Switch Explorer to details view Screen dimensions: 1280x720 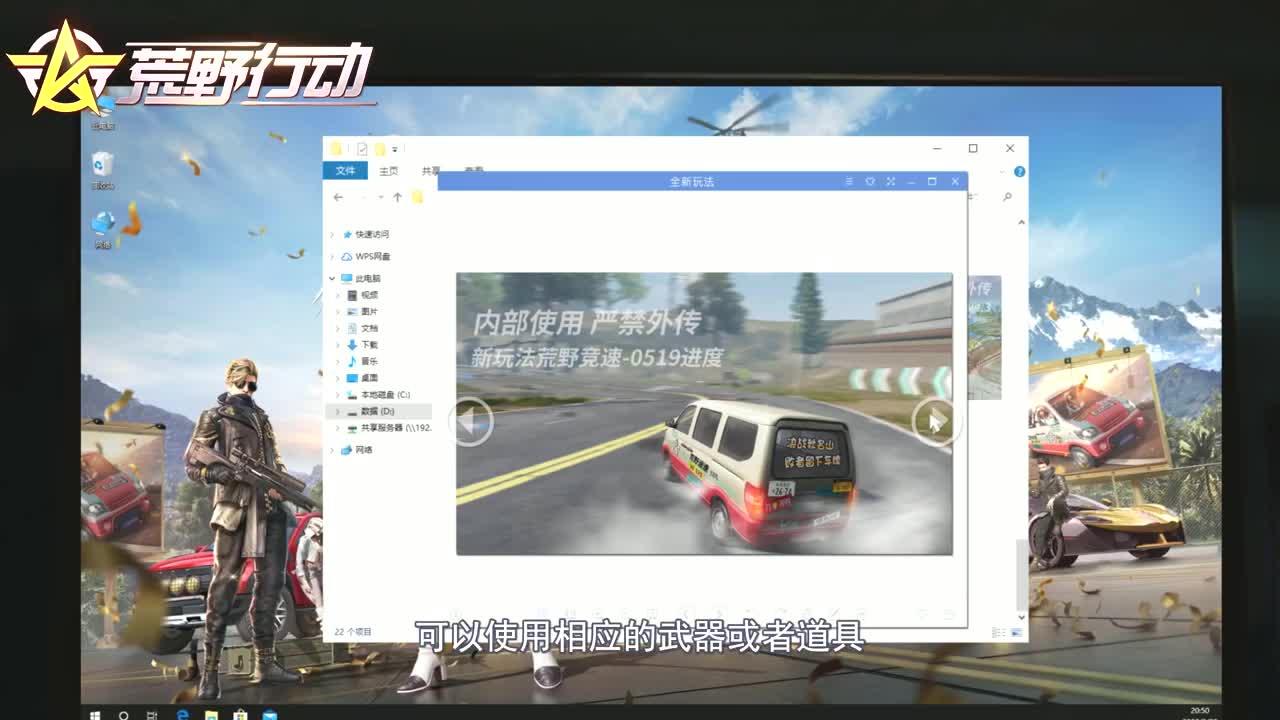(x=999, y=632)
